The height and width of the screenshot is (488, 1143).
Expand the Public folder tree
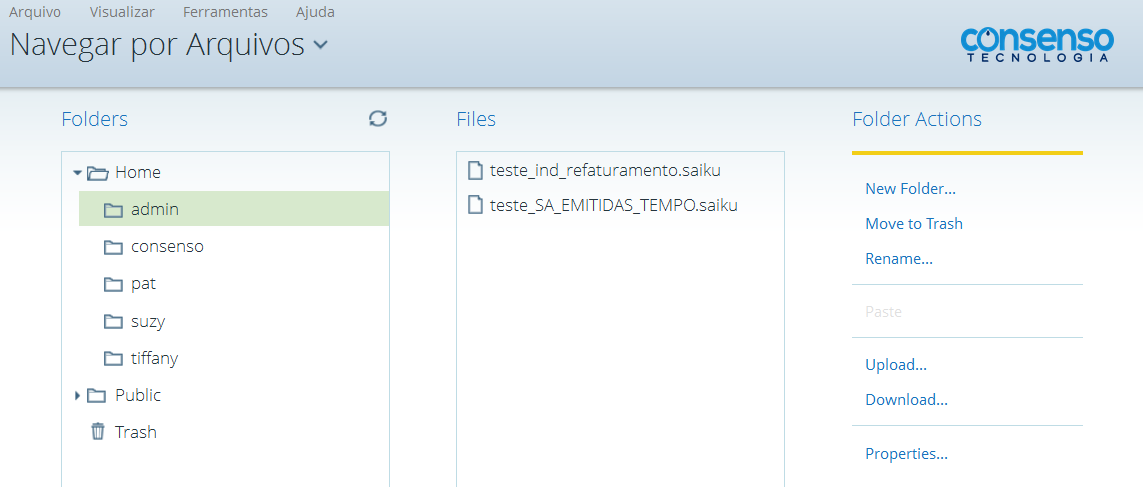click(77, 396)
